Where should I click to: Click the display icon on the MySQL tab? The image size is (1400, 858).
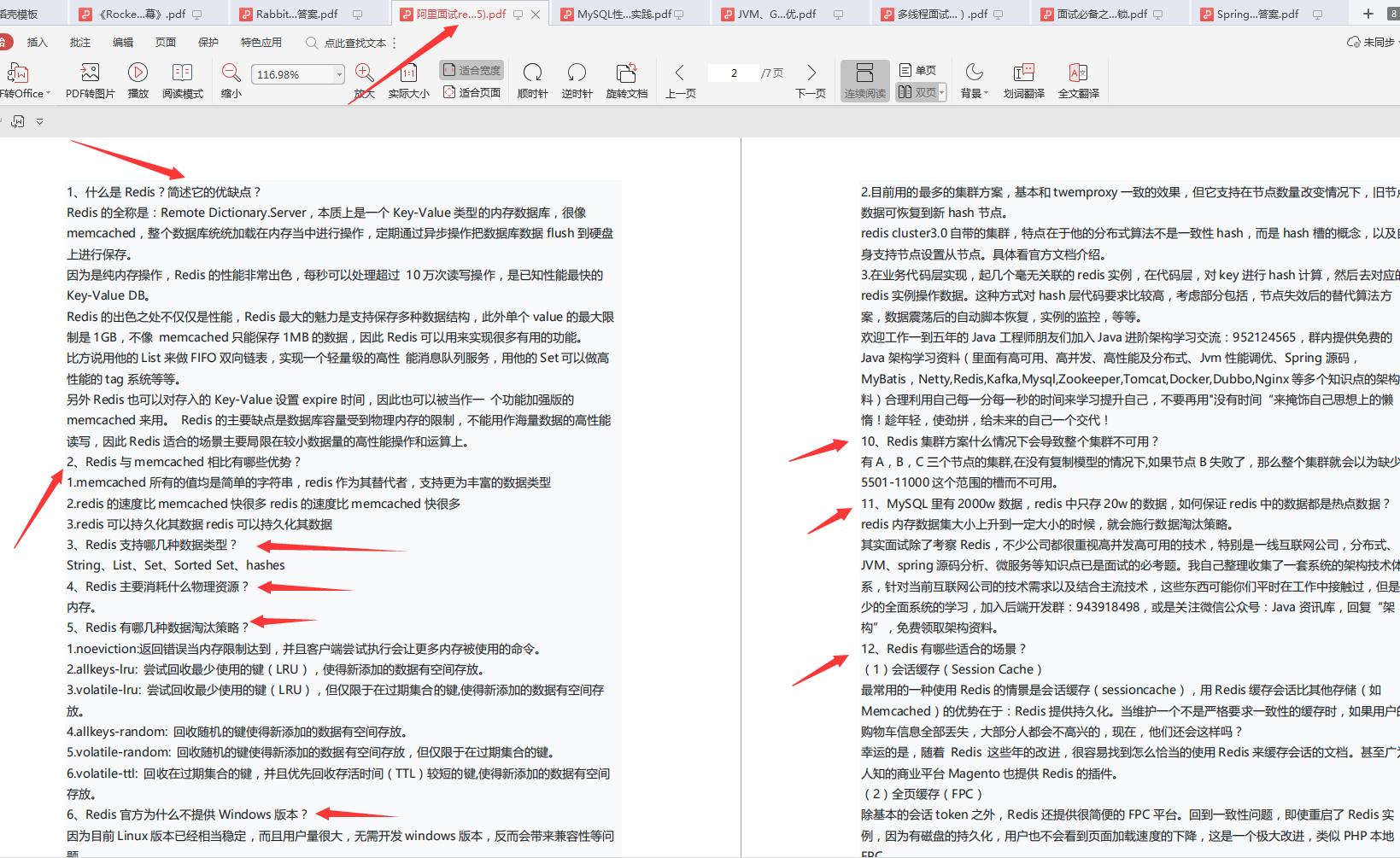click(678, 15)
